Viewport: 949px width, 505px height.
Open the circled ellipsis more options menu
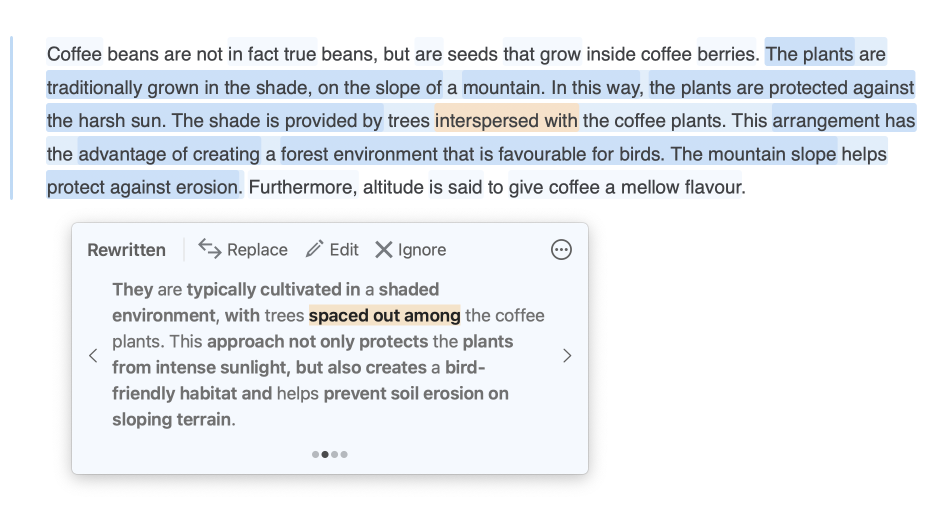tap(562, 250)
